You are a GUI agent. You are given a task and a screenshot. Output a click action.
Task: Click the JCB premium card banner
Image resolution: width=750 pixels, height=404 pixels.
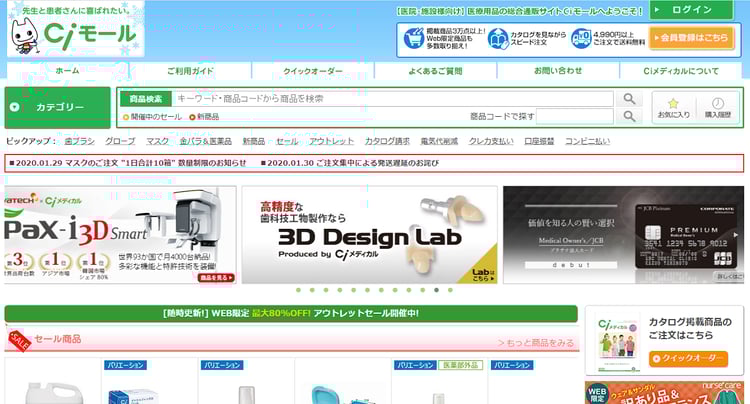click(623, 235)
